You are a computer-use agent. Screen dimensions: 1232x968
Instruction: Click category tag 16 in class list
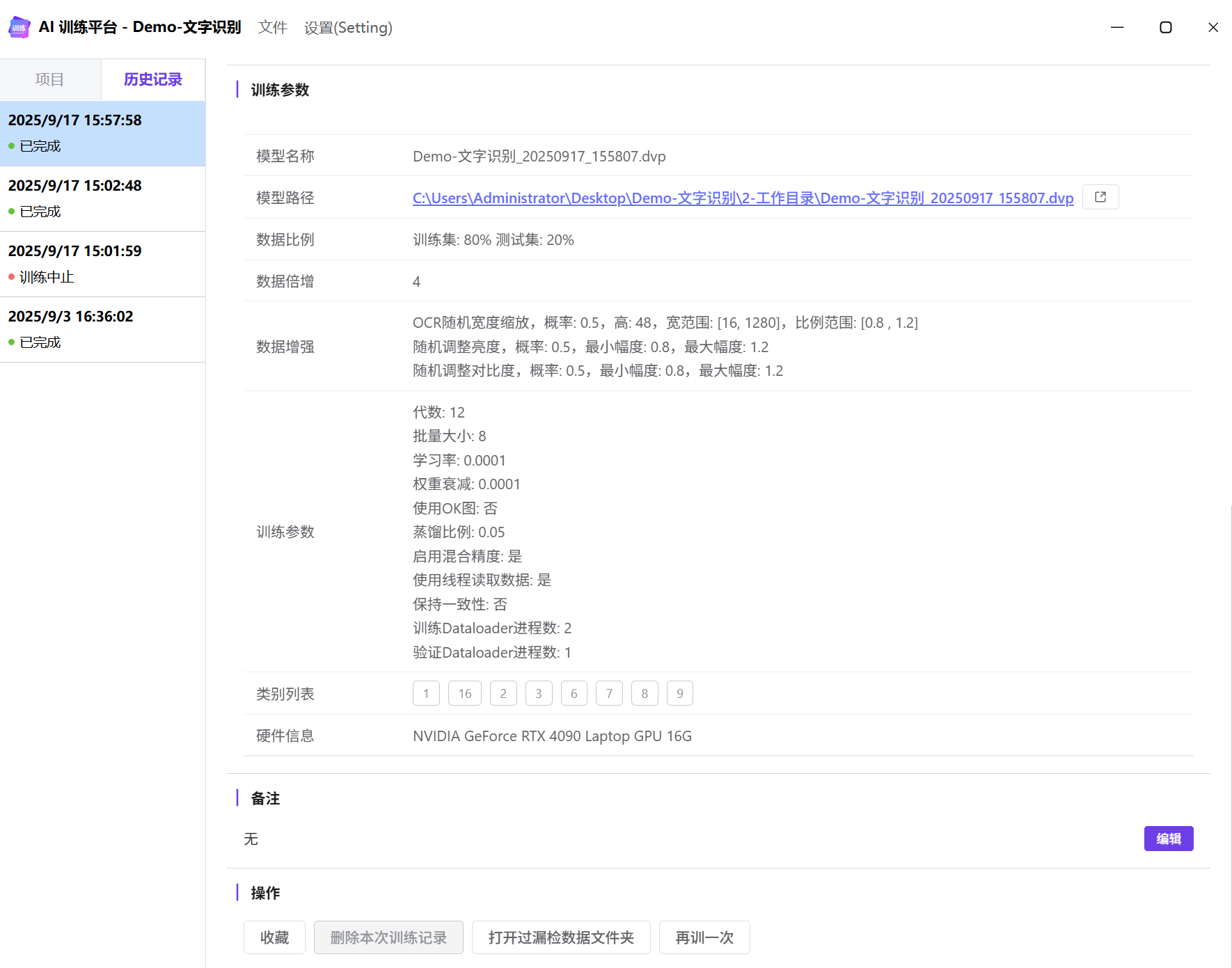pyautogui.click(x=464, y=694)
